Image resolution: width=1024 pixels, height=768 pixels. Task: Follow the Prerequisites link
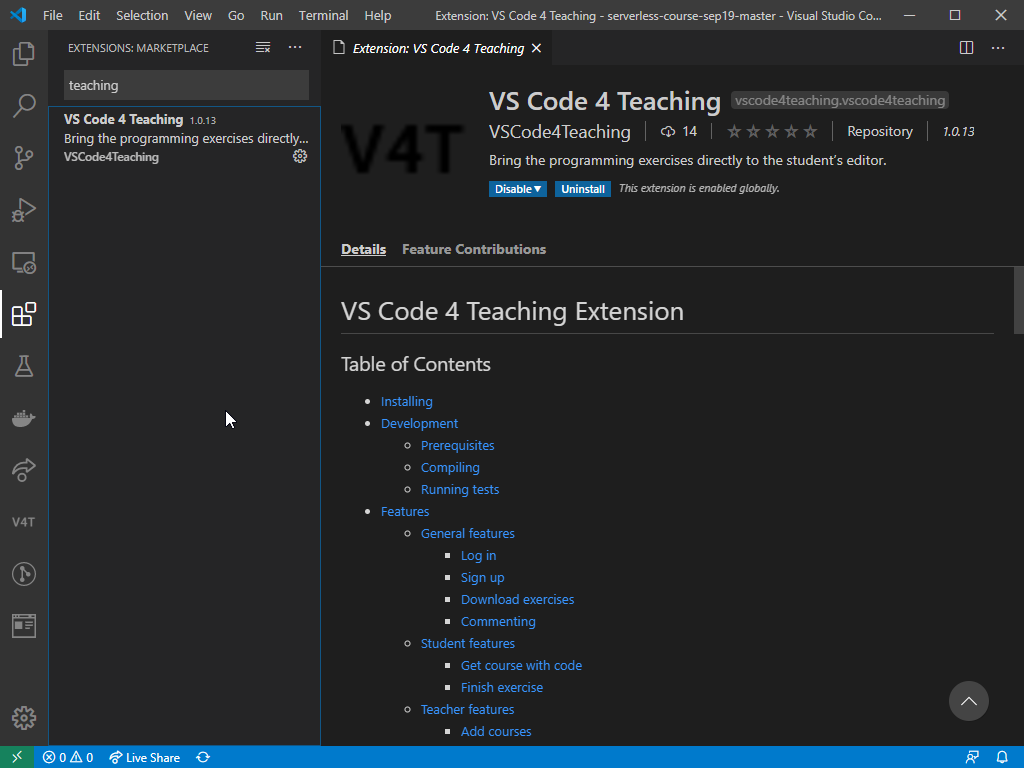457,445
